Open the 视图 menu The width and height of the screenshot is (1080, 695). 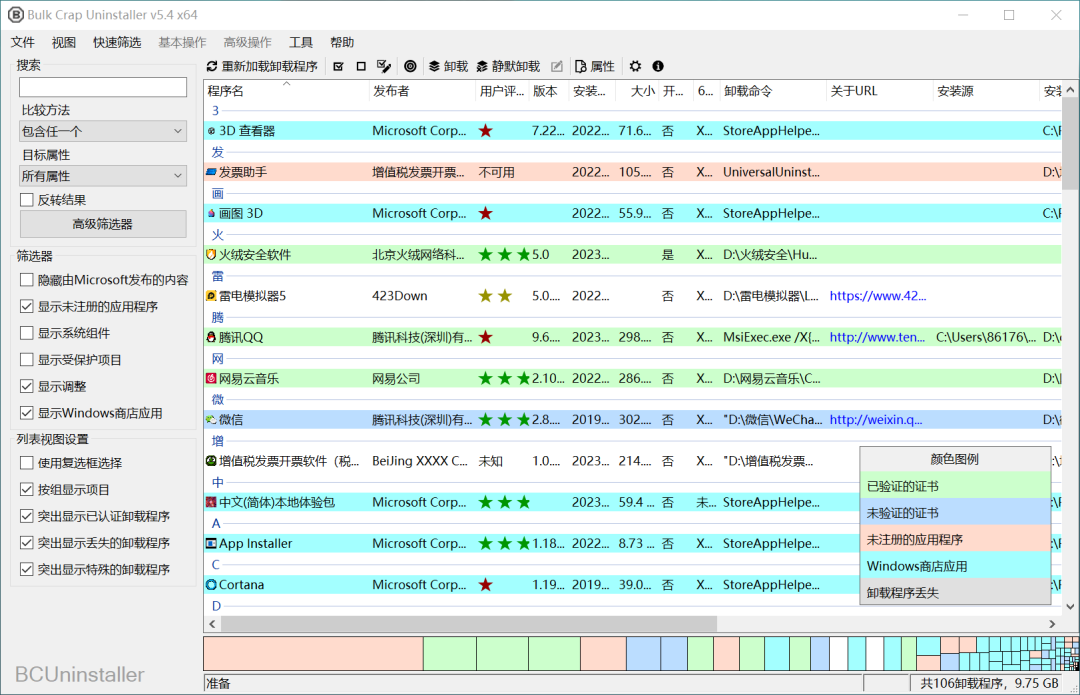coord(63,42)
